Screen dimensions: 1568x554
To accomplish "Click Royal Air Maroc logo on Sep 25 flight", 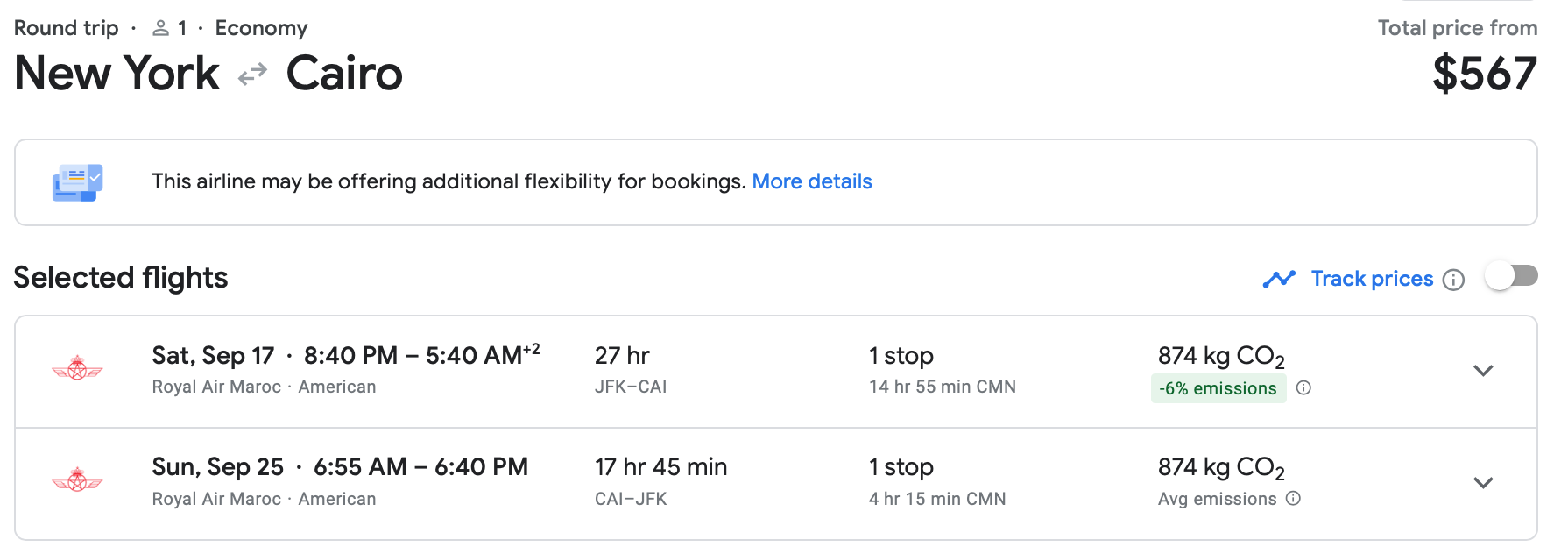I will (77, 480).
